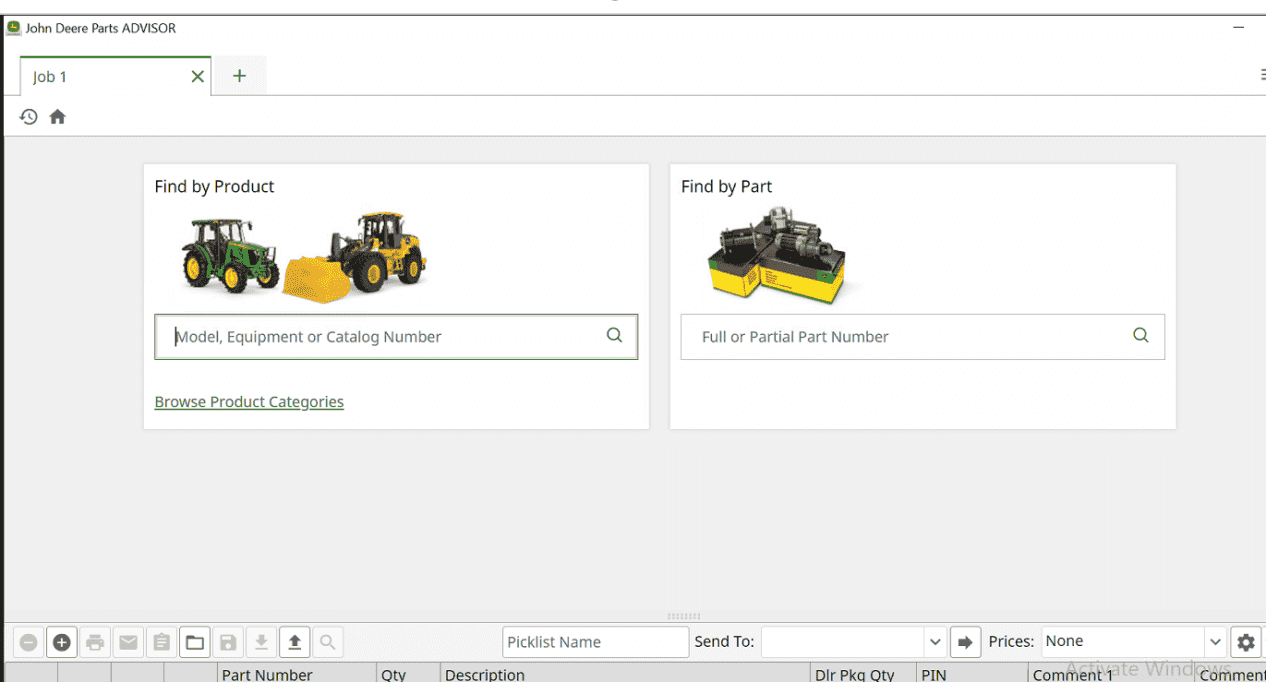
Task: Click the John Deere logo in title bar
Action: click(13, 29)
